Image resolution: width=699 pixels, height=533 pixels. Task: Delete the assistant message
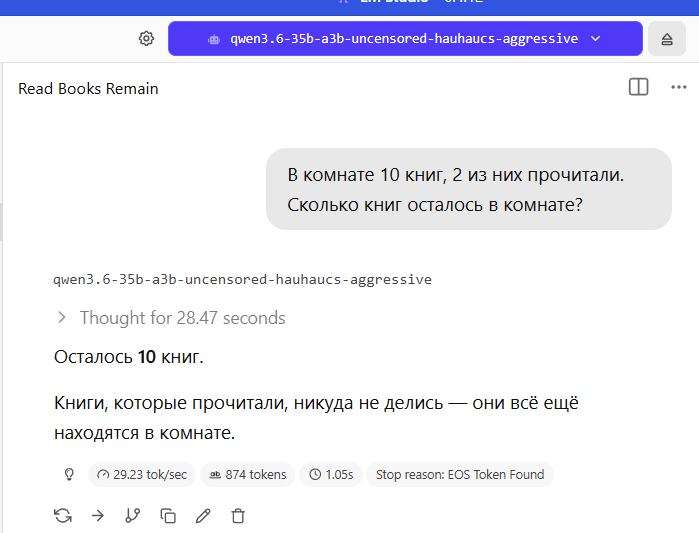(x=238, y=516)
